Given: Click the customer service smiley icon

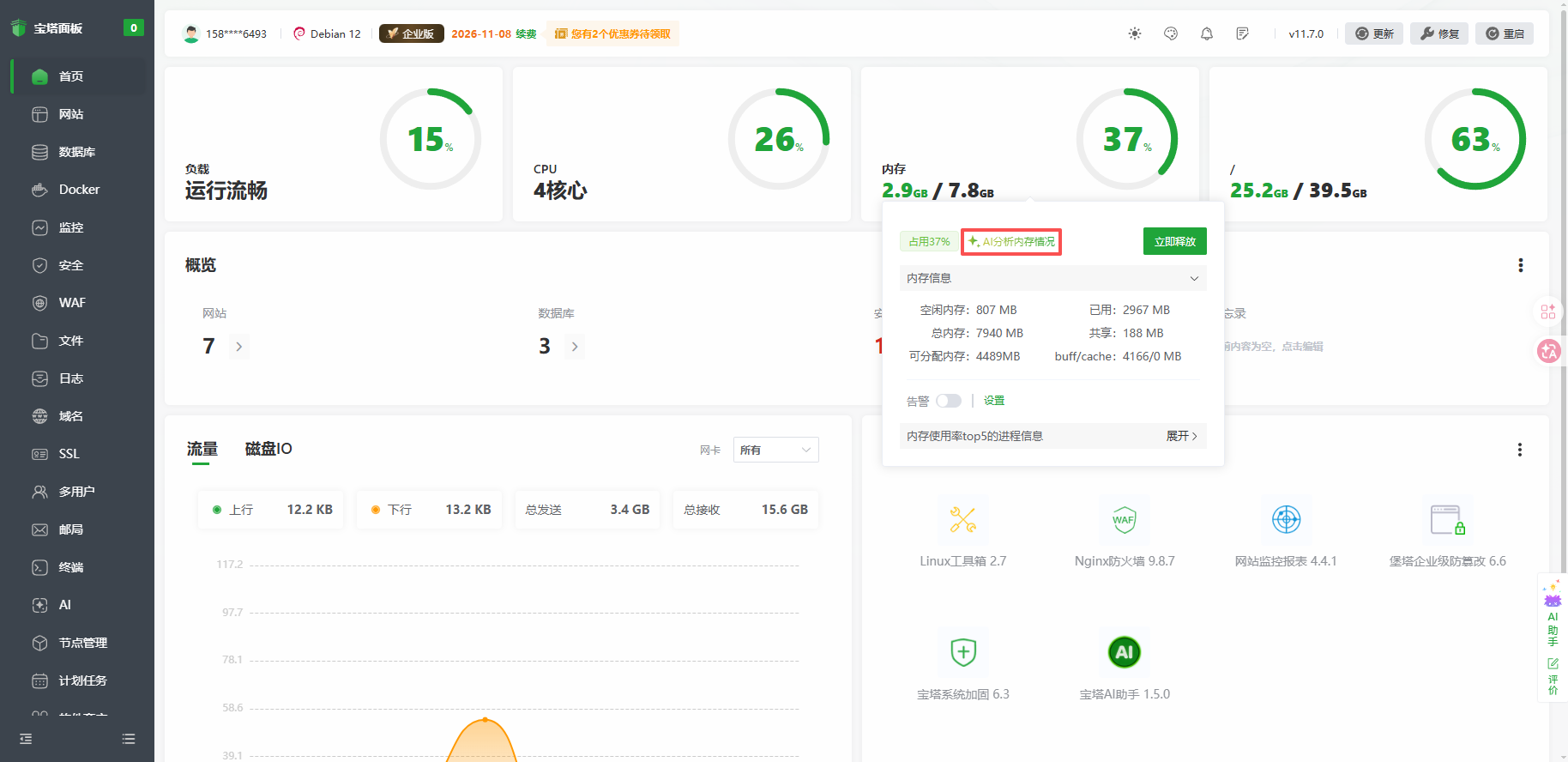Looking at the screenshot, I should [x=1171, y=33].
